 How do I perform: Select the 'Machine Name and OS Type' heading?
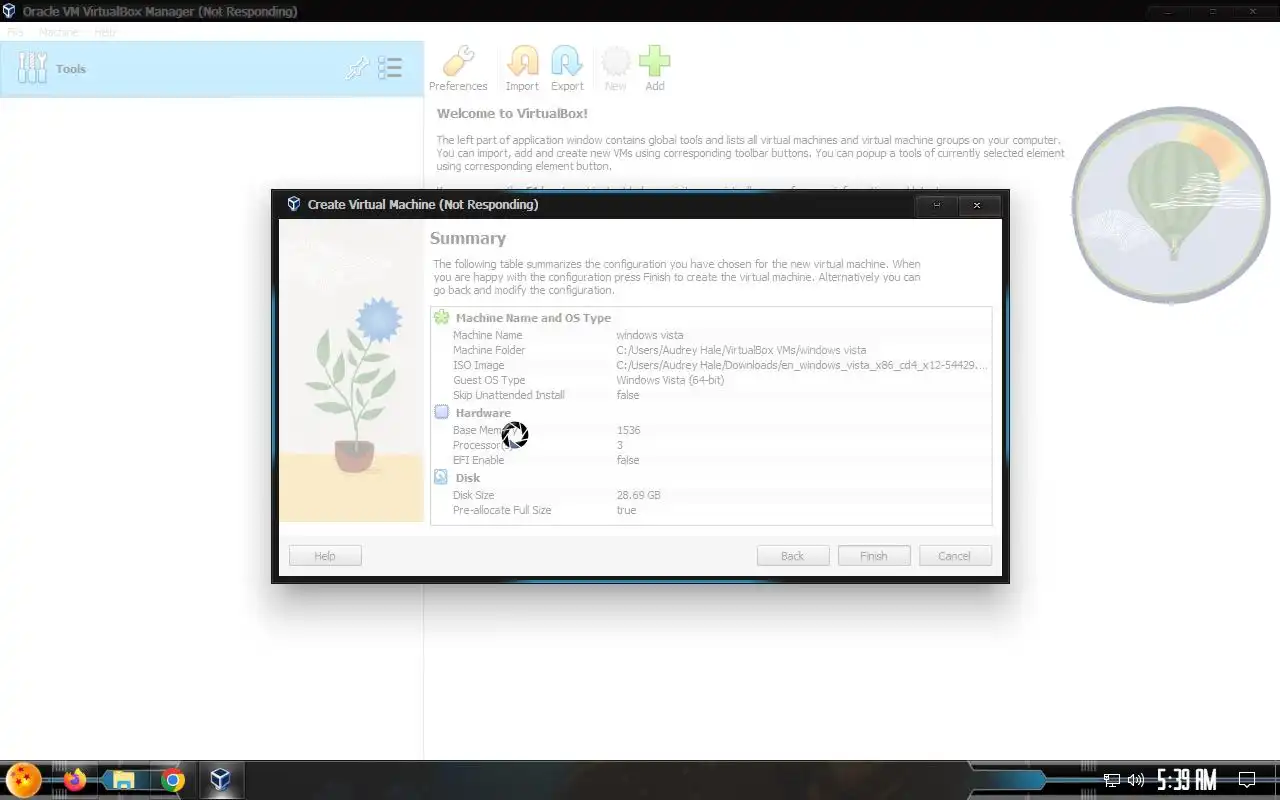pos(533,318)
